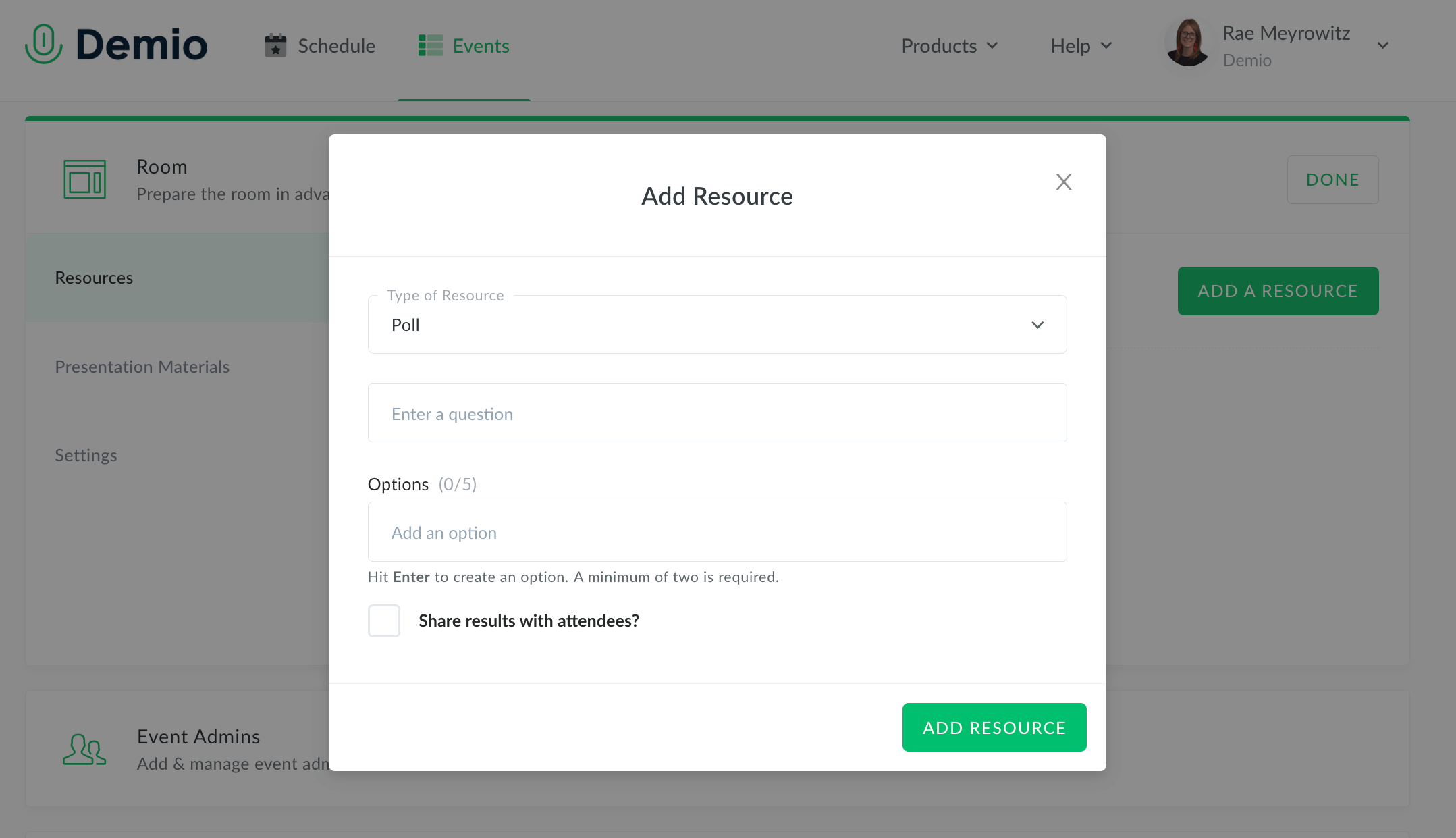Click the DONE button
The height and width of the screenshot is (838, 1456).
tap(1332, 179)
